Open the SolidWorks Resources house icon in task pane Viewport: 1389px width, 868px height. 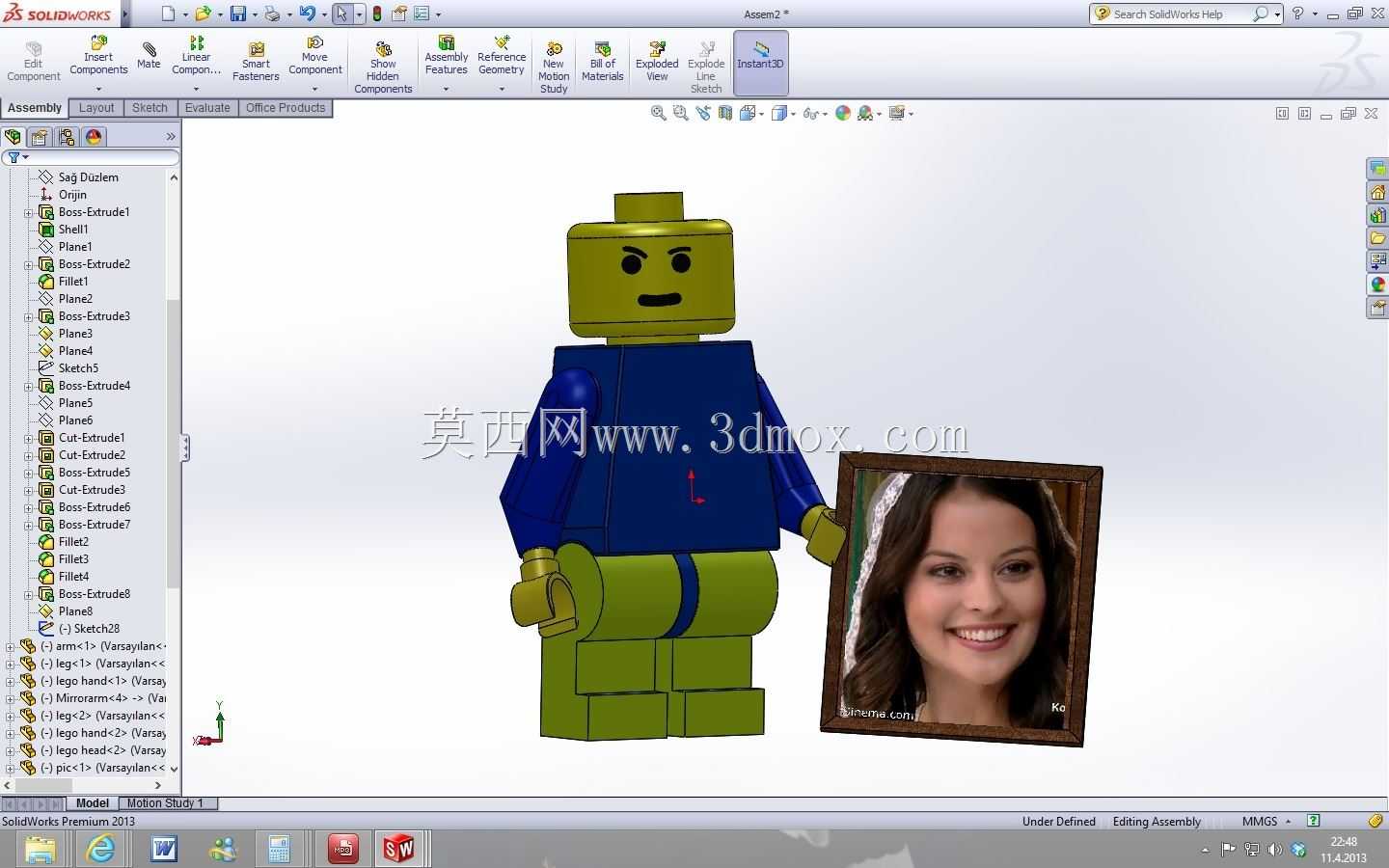[x=1377, y=192]
